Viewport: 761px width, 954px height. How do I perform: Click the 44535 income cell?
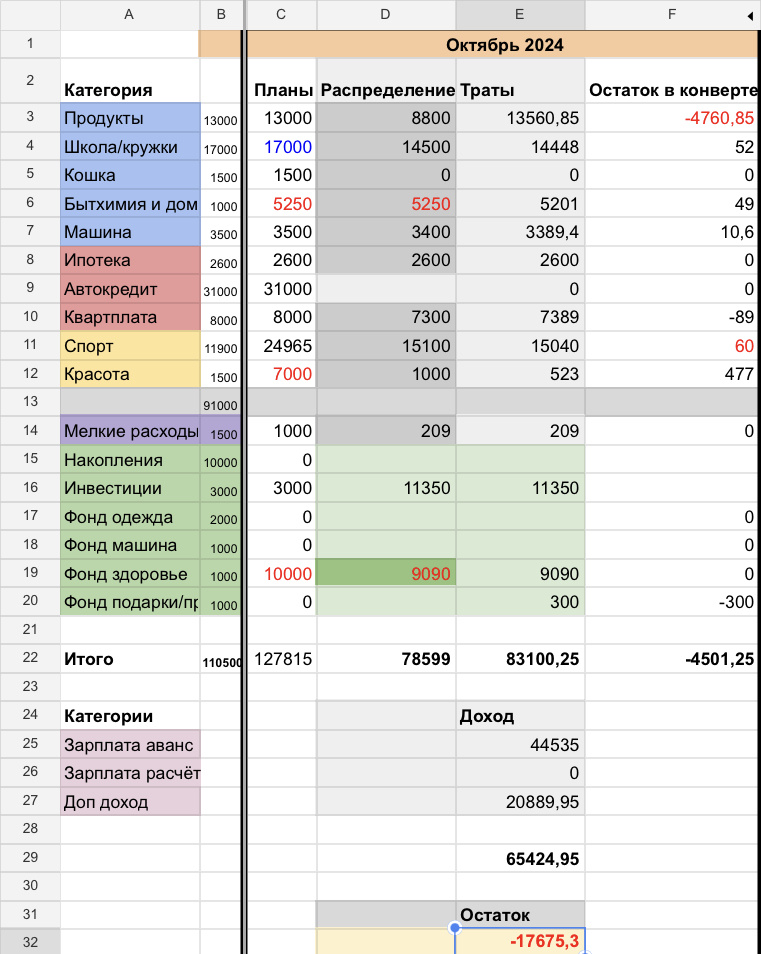tap(520, 744)
